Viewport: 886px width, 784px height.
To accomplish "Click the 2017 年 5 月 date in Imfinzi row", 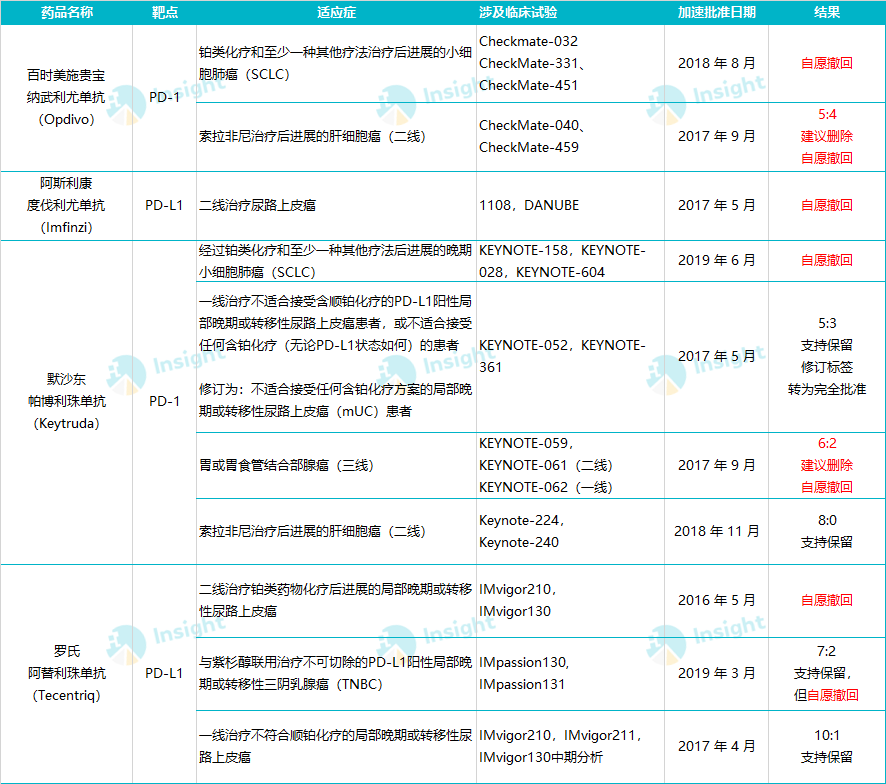I will 716,206.
